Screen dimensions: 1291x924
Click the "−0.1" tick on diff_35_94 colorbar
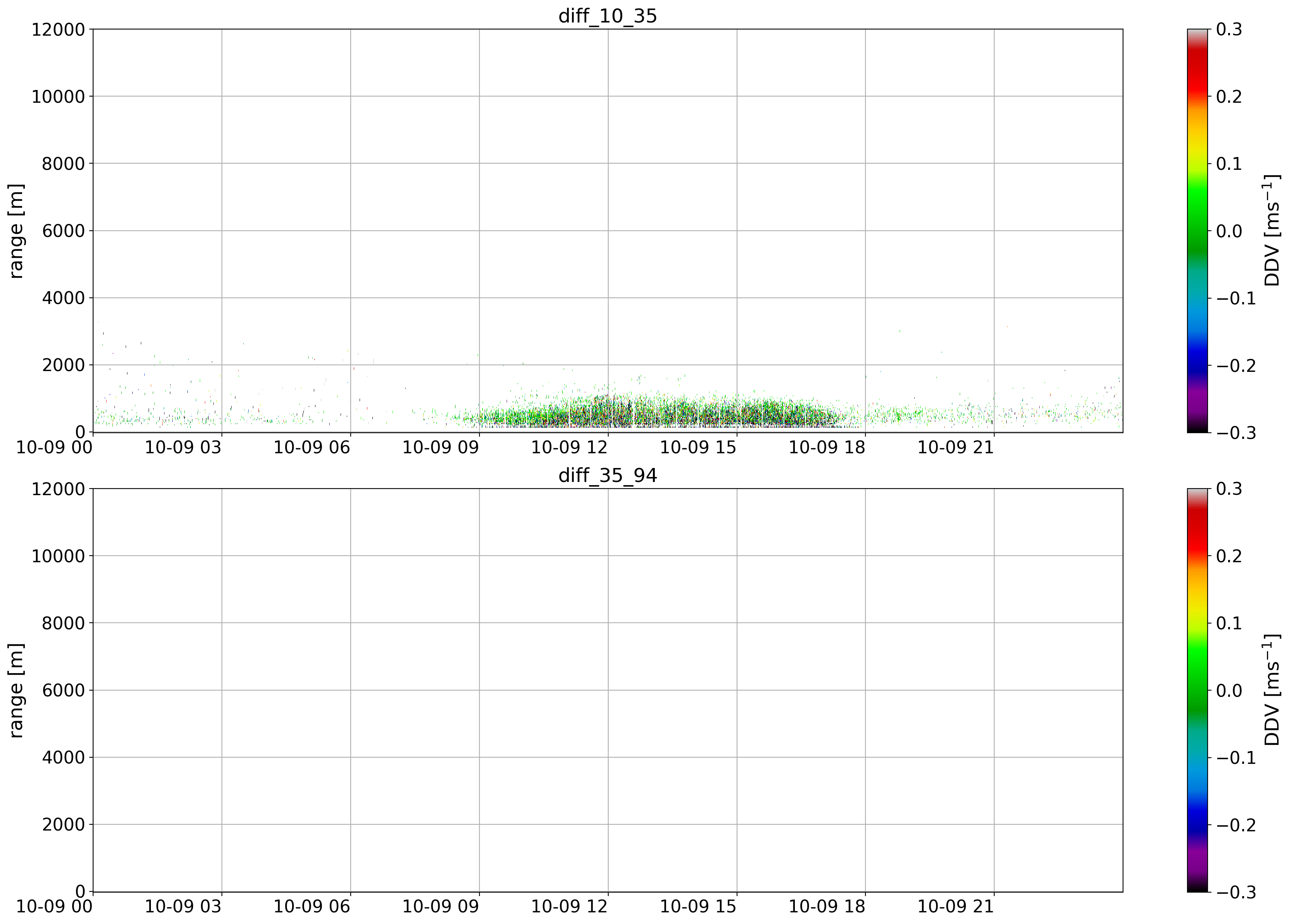pos(1236,757)
